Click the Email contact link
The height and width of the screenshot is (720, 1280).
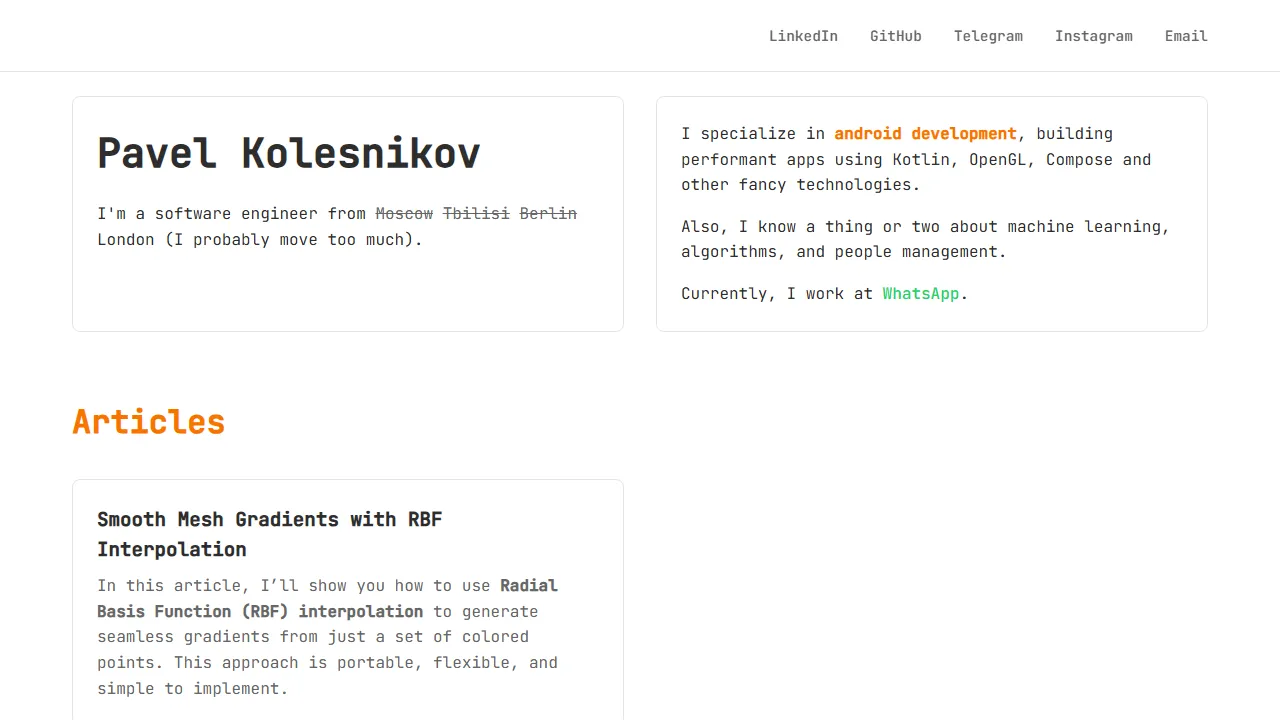coord(1186,36)
